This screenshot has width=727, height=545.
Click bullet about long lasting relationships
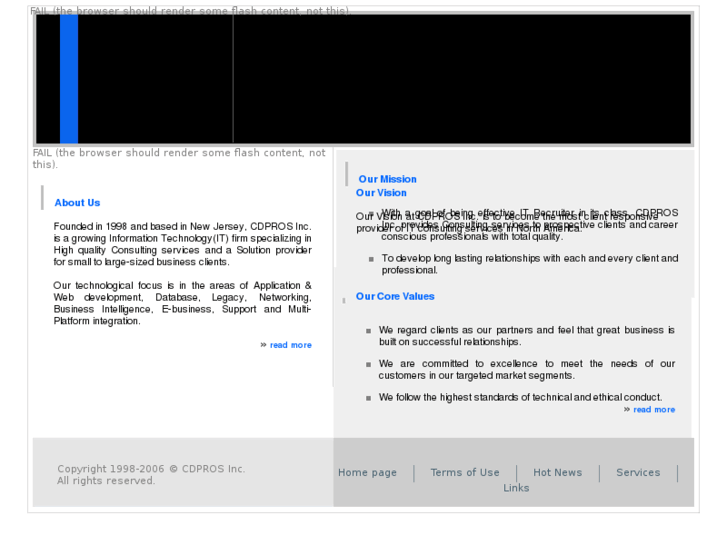[530, 264]
